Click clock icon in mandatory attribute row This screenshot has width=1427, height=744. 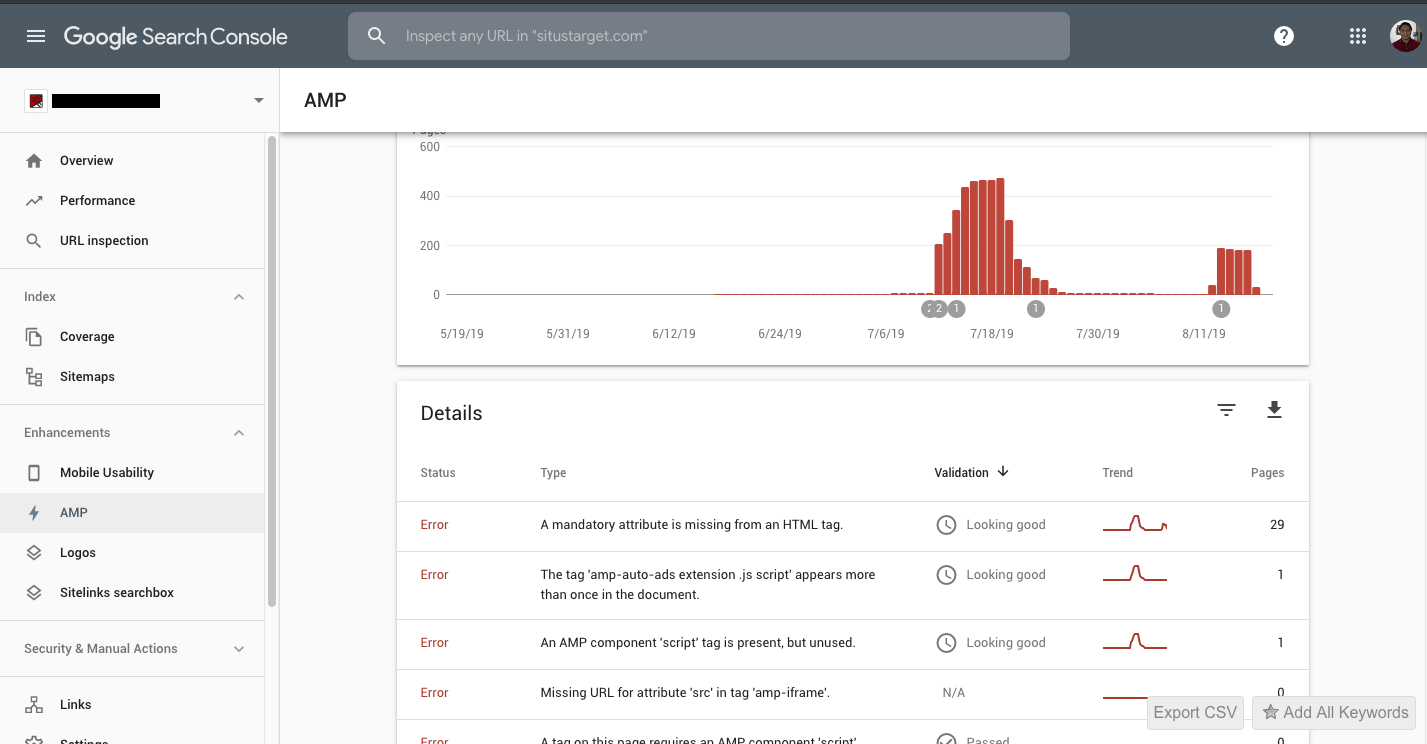pyautogui.click(x=946, y=525)
